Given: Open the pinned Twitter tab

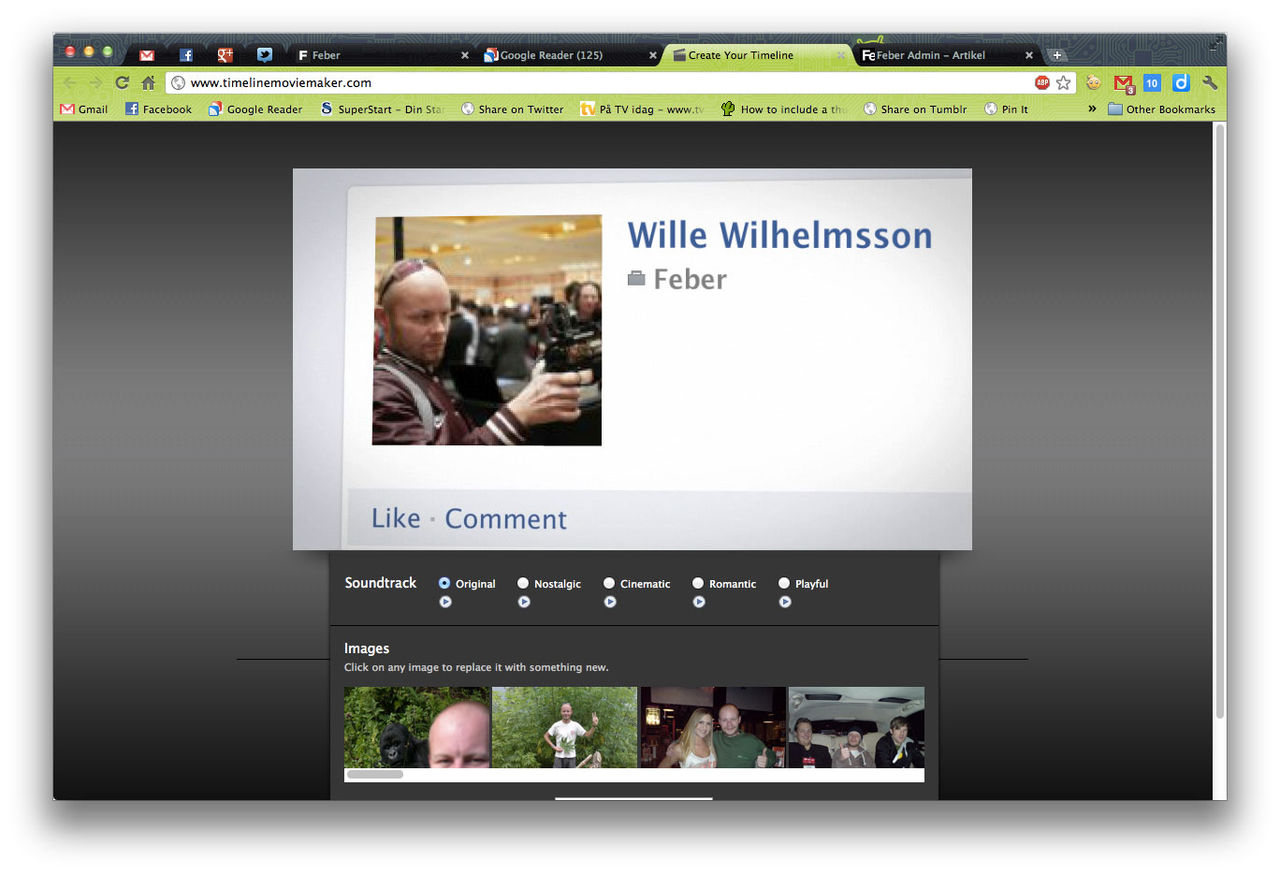Looking at the screenshot, I should 264,55.
